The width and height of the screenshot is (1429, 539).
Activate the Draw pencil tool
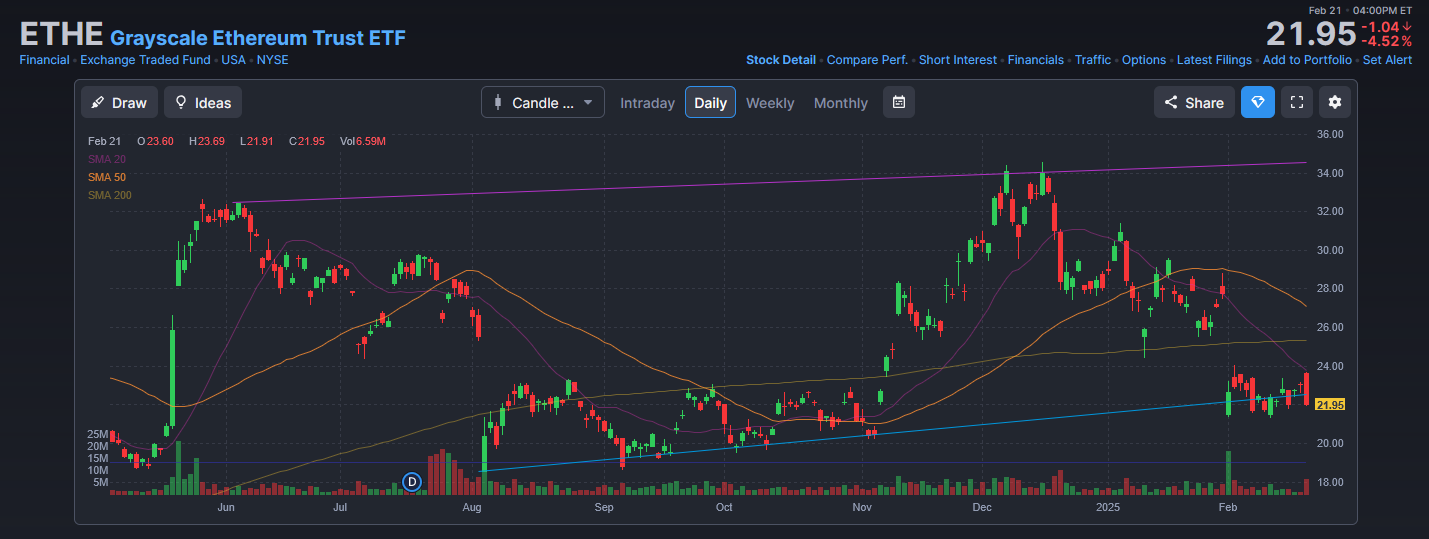pyautogui.click(x=119, y=102)
